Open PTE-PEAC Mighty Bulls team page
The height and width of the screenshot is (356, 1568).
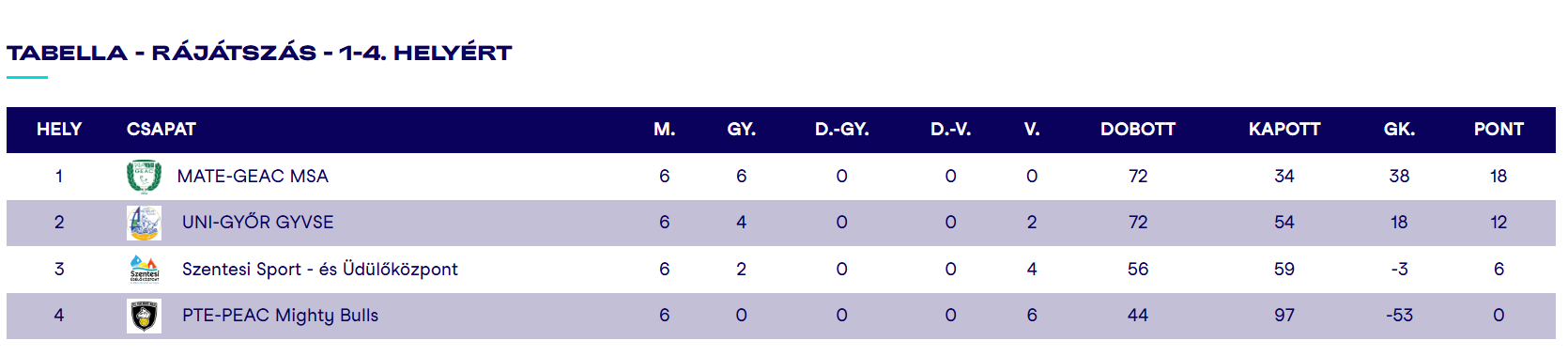click(280, 316)
